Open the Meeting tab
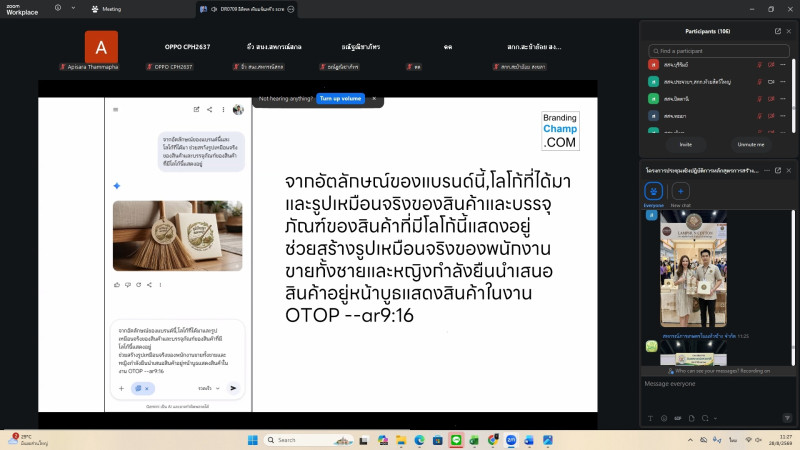 click(106, 9)
